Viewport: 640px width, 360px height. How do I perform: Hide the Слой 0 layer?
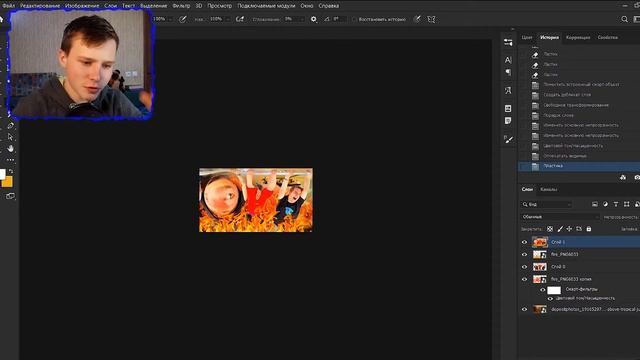tap(524, 267)
